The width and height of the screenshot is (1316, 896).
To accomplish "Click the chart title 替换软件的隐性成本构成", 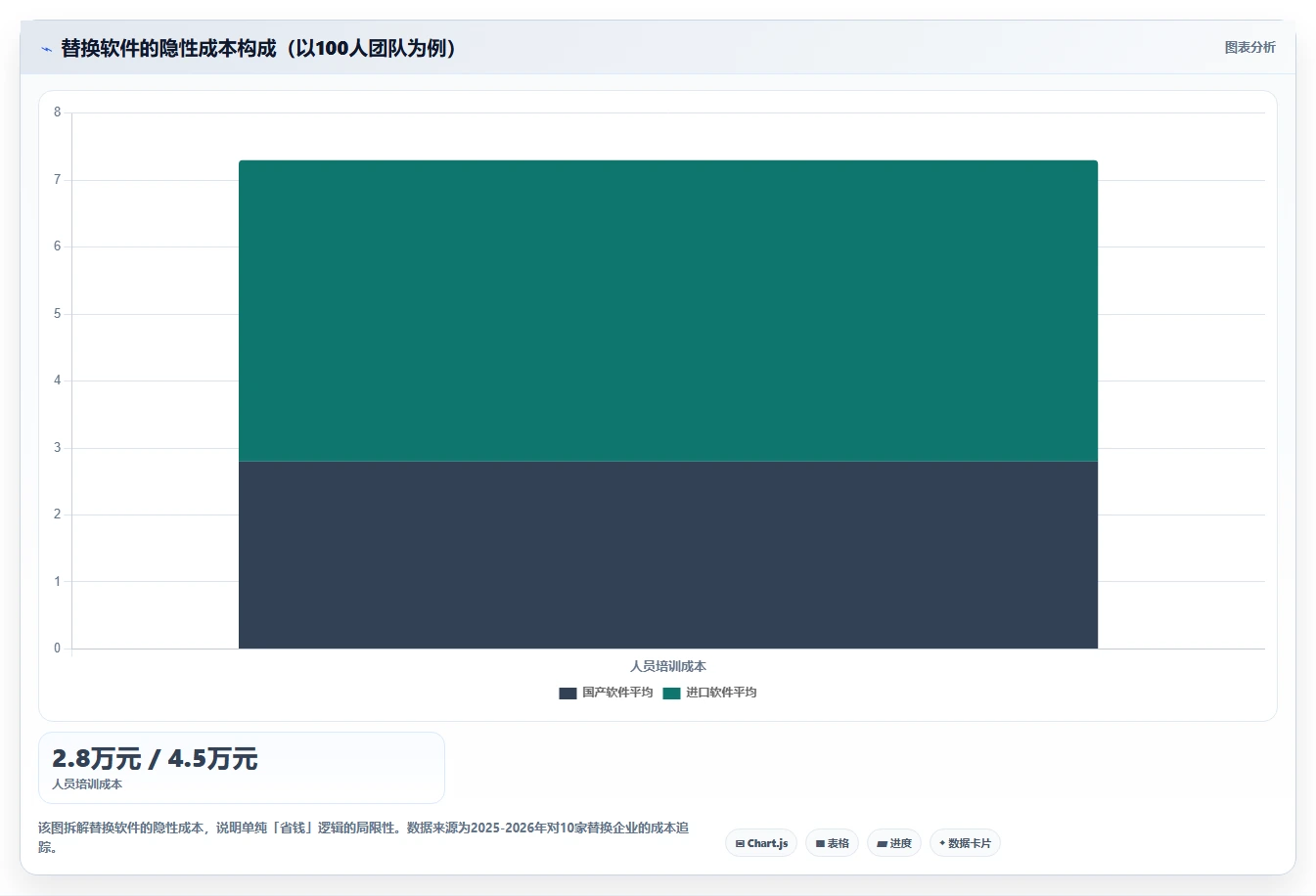I will point(259,48).
